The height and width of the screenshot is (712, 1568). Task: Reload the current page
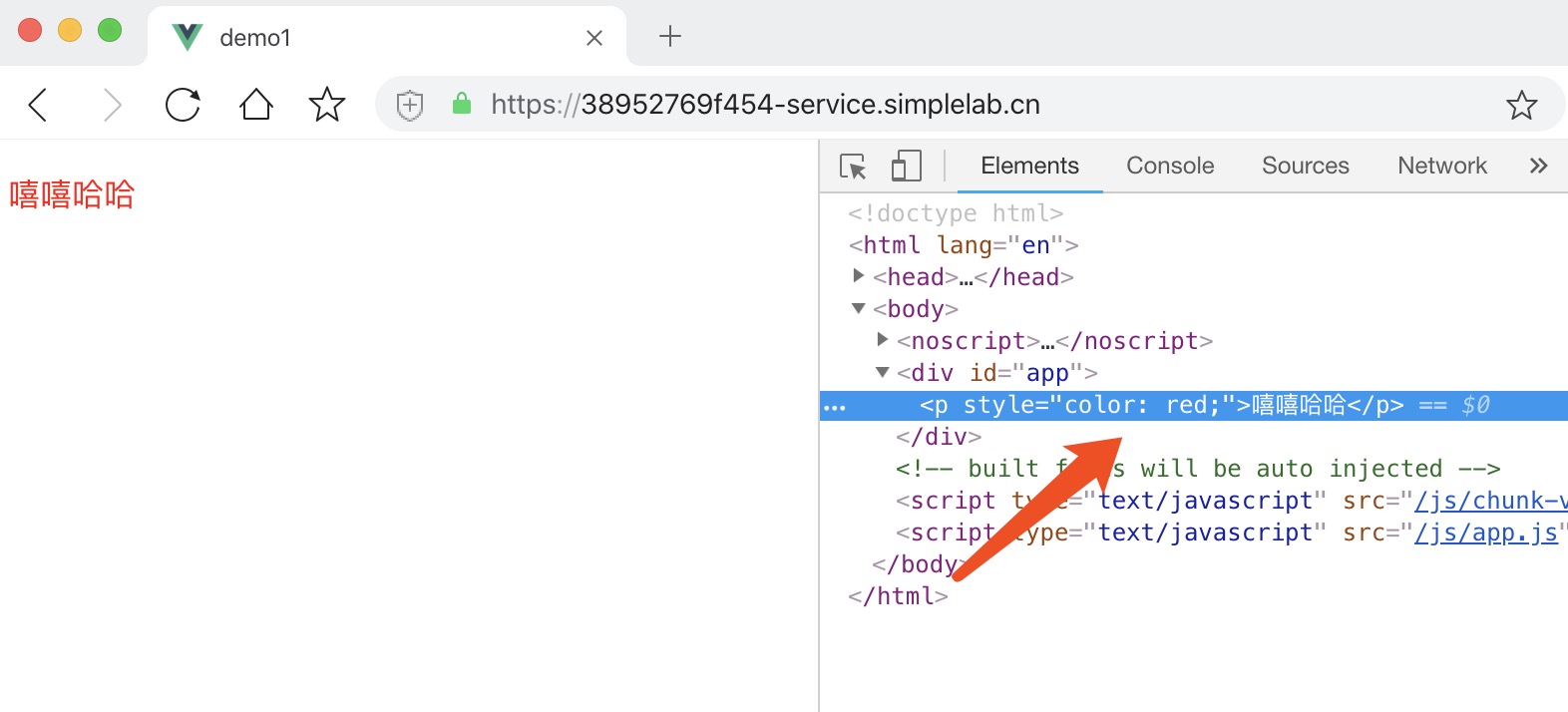(183, 105)
